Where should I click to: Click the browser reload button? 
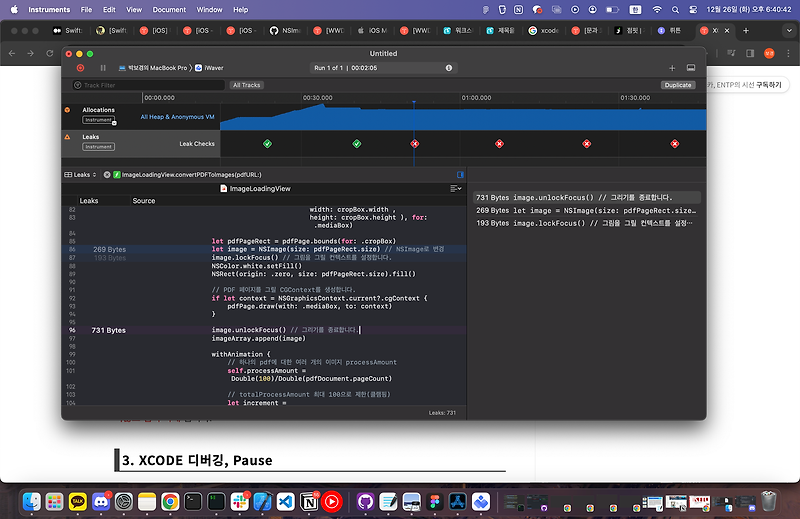[x=49, y=53]
